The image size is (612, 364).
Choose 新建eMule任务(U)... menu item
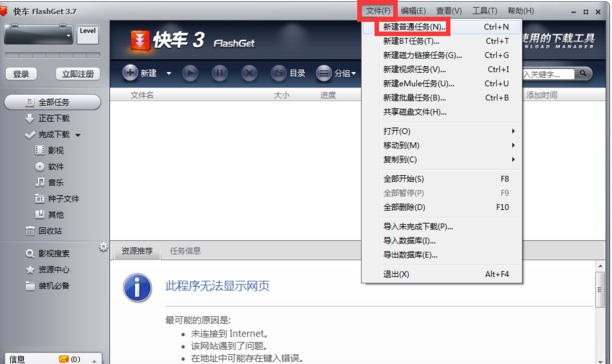pos(442,83)
